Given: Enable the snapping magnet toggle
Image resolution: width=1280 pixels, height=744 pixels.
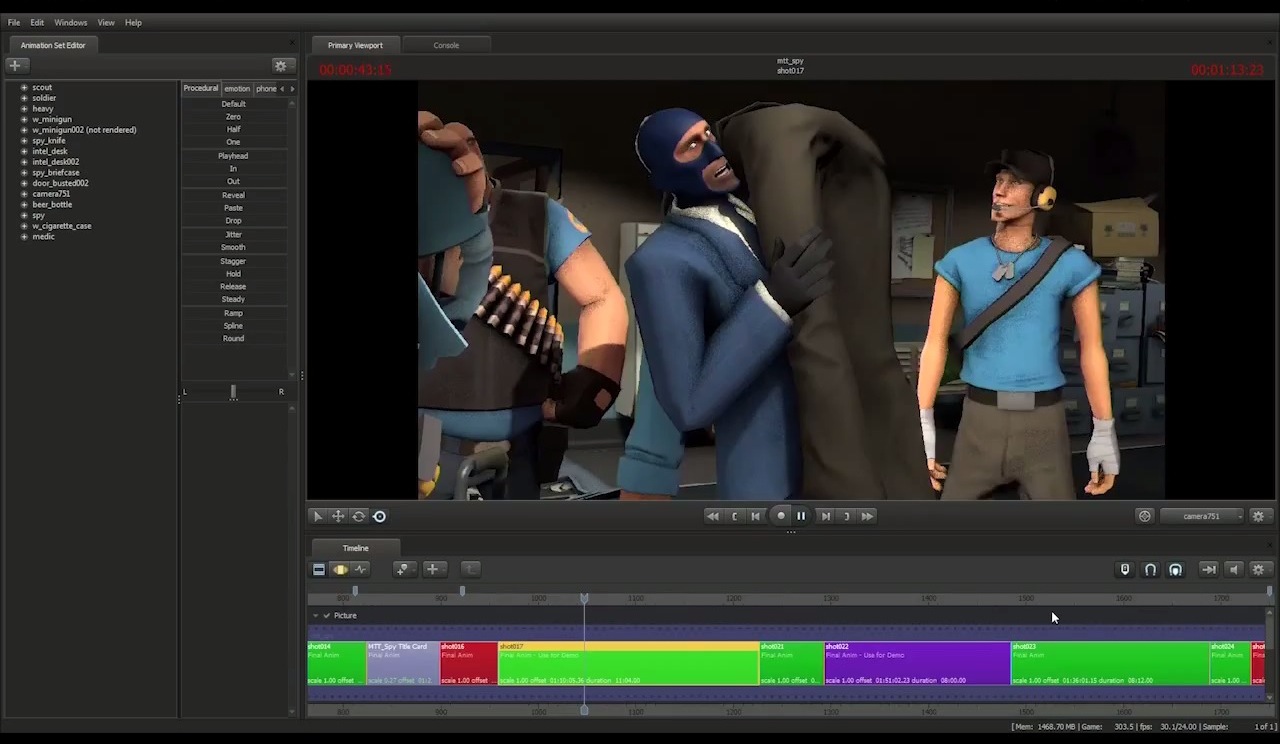Looking at the screenshot, I should point(1150,569).
